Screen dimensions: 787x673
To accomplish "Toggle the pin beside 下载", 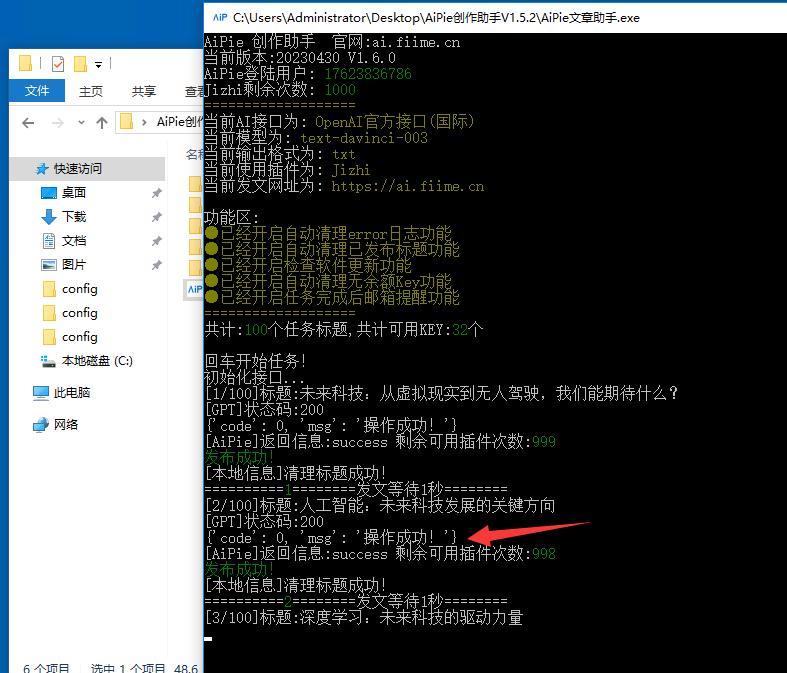I will pyautogui.click(x=157, y=217).
